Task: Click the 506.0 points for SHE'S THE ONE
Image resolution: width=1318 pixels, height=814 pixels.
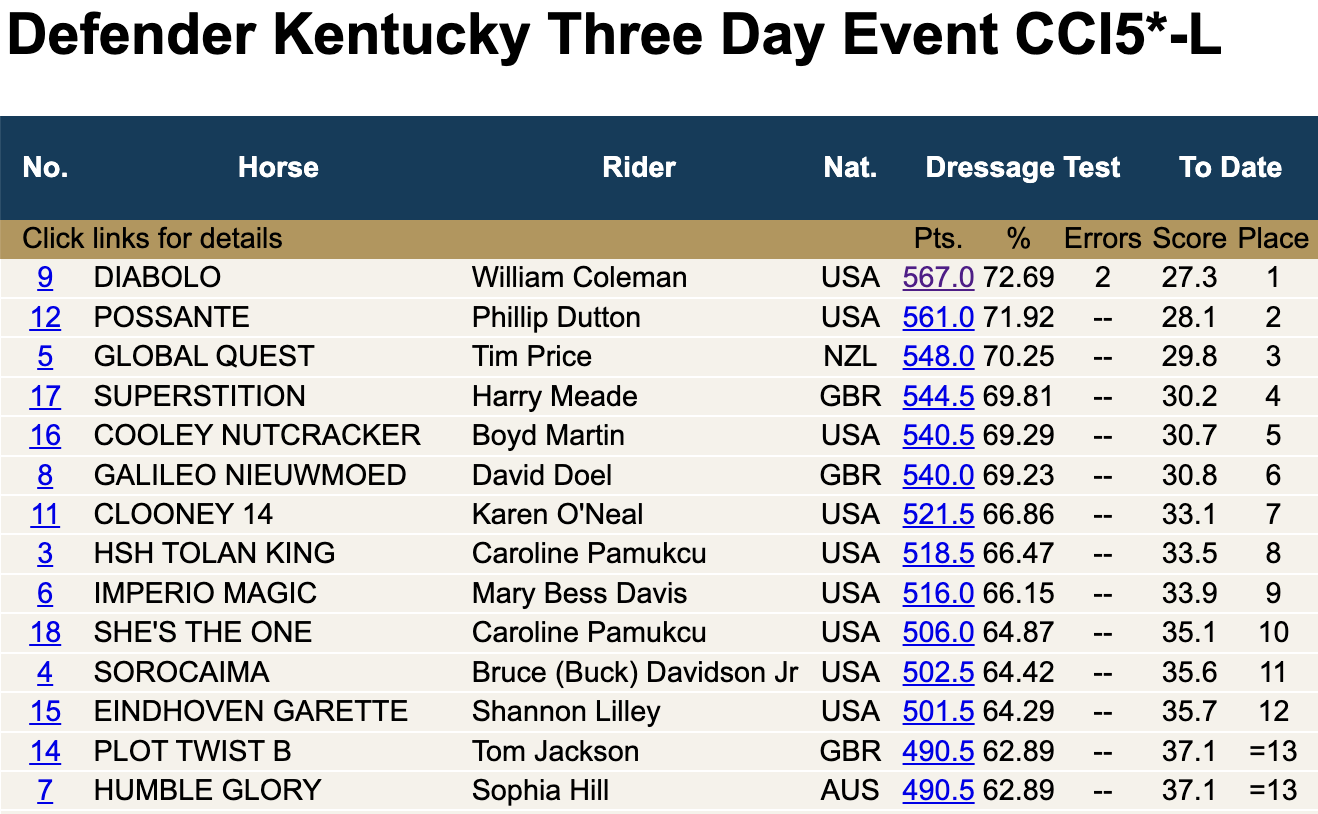Action: click(937, 633)
